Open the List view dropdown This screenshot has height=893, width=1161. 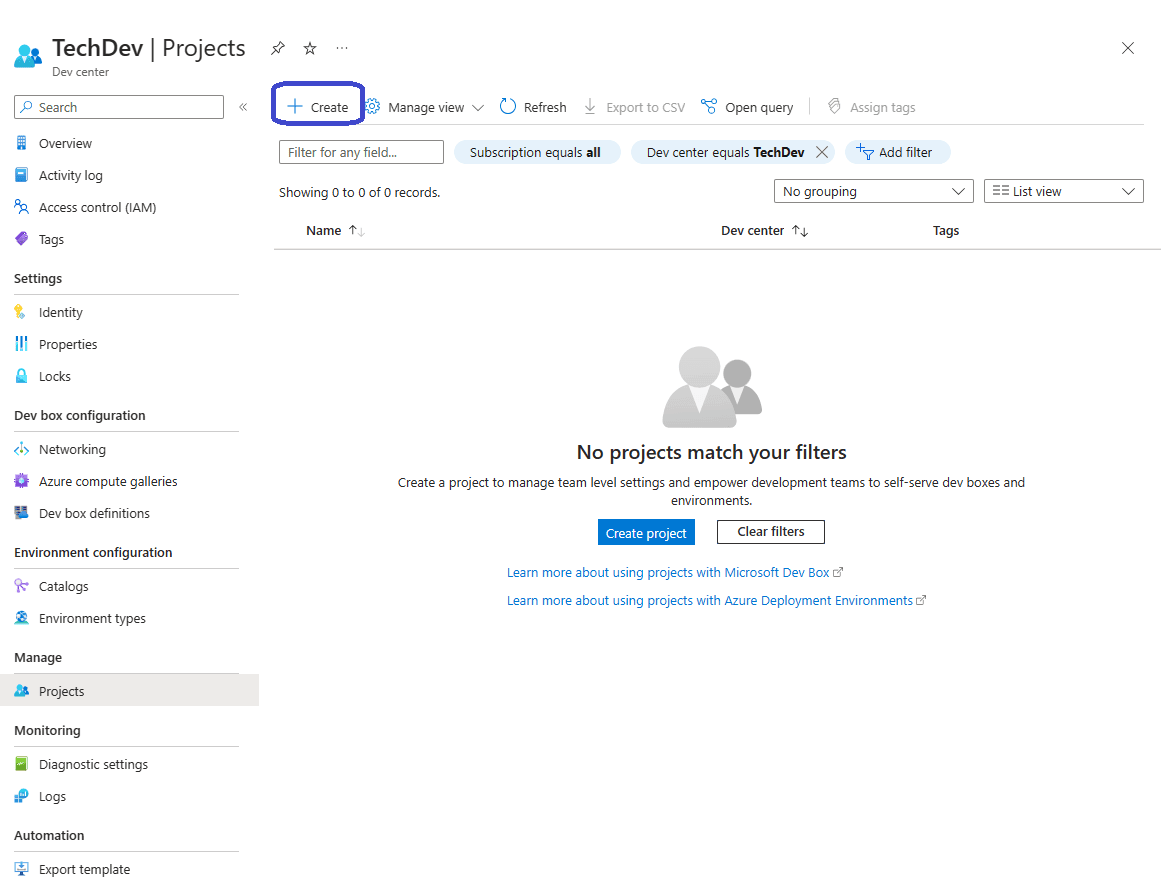coord(1063,191)
